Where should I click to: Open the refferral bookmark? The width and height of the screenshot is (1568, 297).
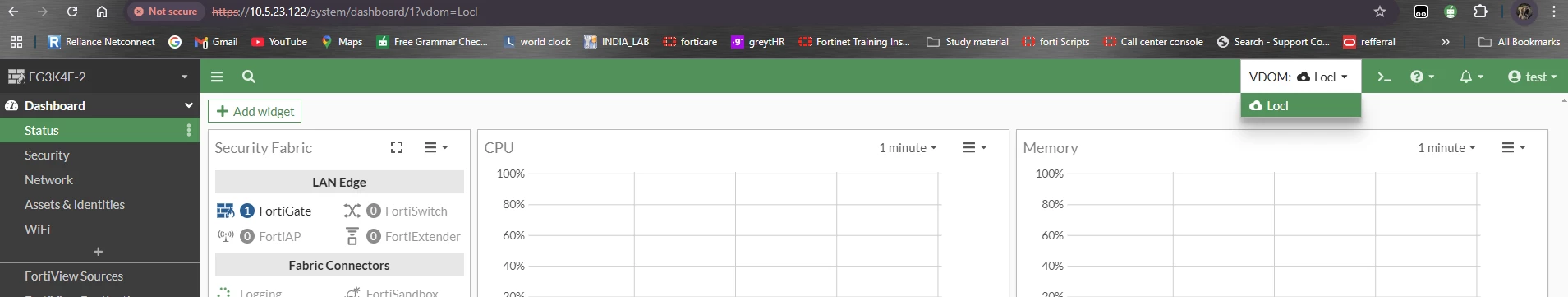click(x=1369, y=42)
